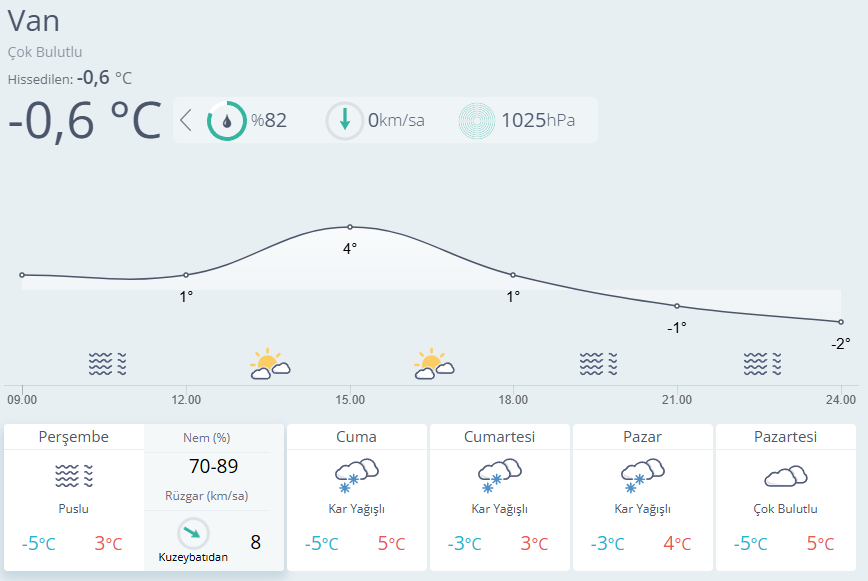Click the Nem (%) 70-89 value
Image resolution: width=868 pixels, height=581 pixels.
214,466
